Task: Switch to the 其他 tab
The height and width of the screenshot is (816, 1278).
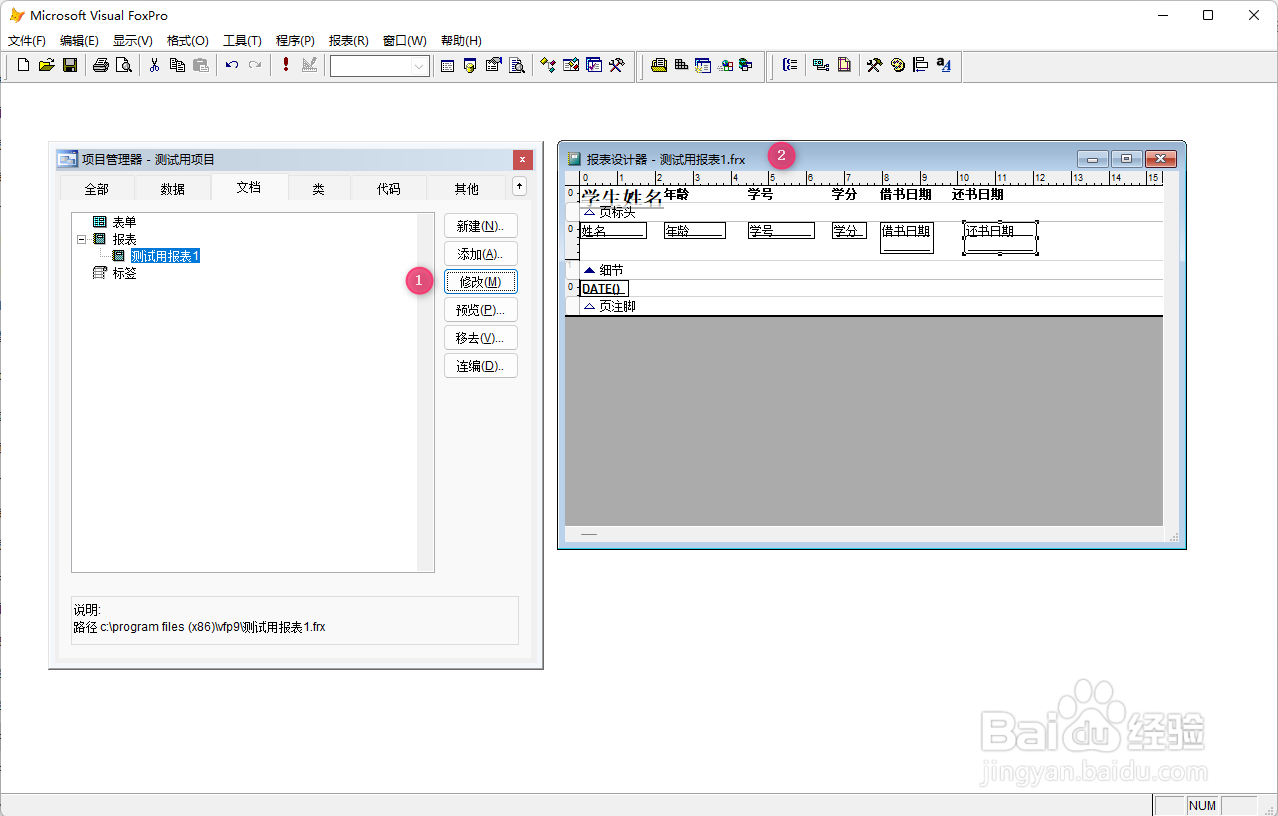Action: (466, 188)
